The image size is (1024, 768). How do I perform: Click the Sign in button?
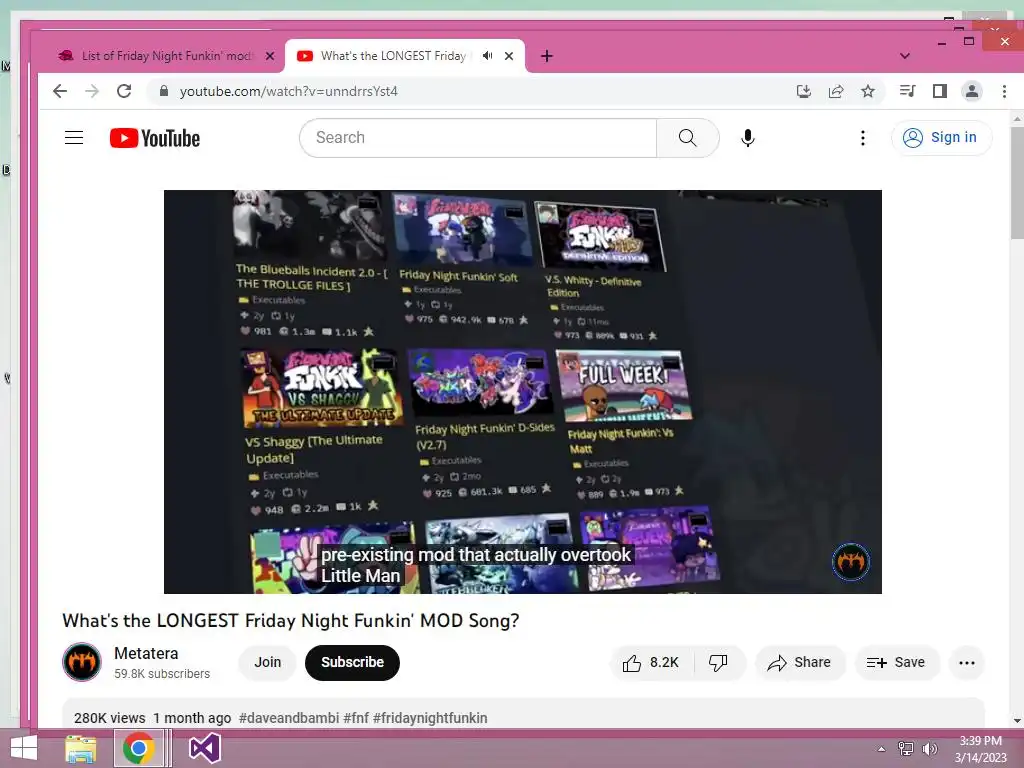(941, 138)
